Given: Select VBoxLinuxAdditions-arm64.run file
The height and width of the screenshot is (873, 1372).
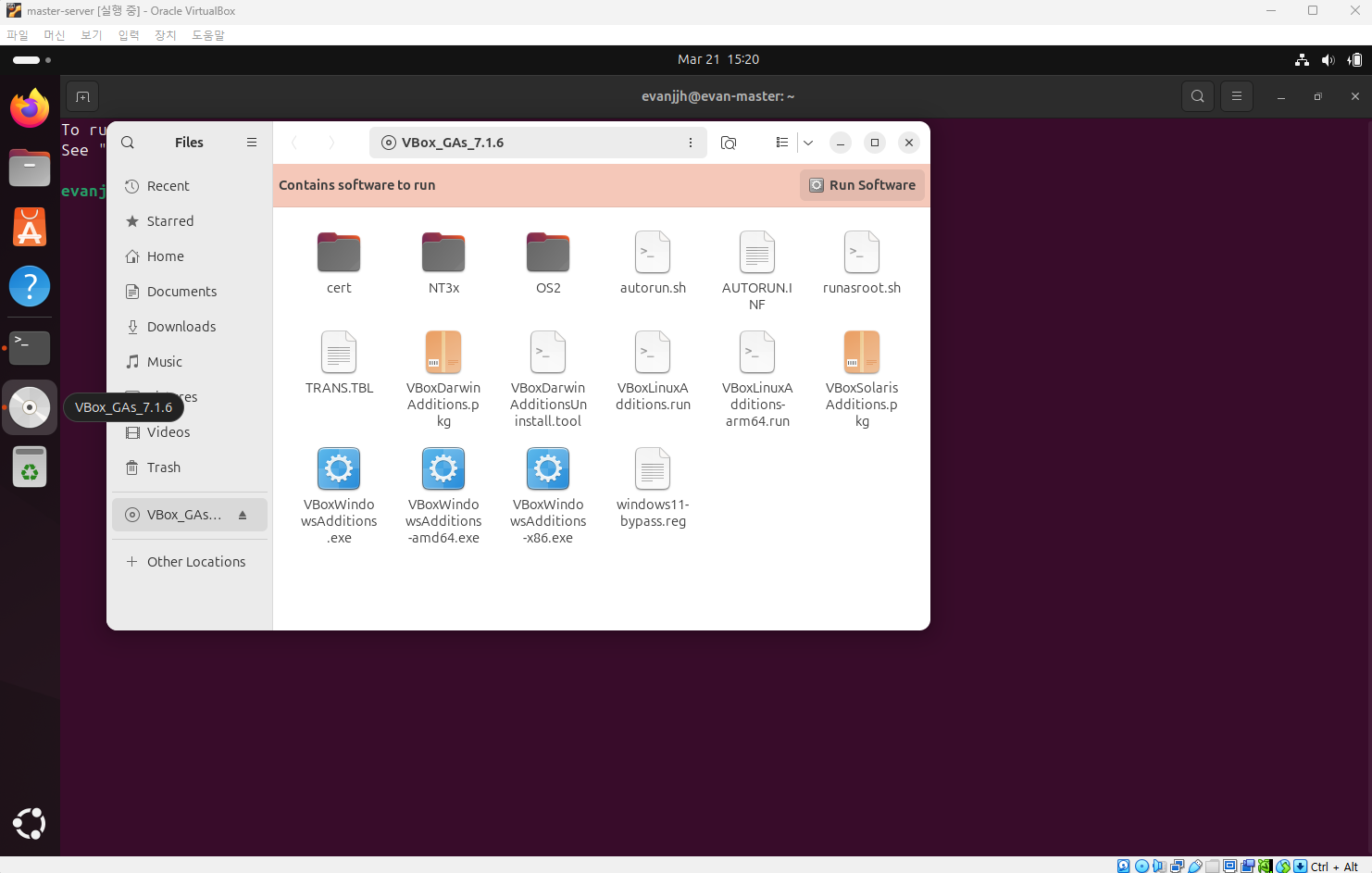Looking at the screenshot, I should [757, 380].
